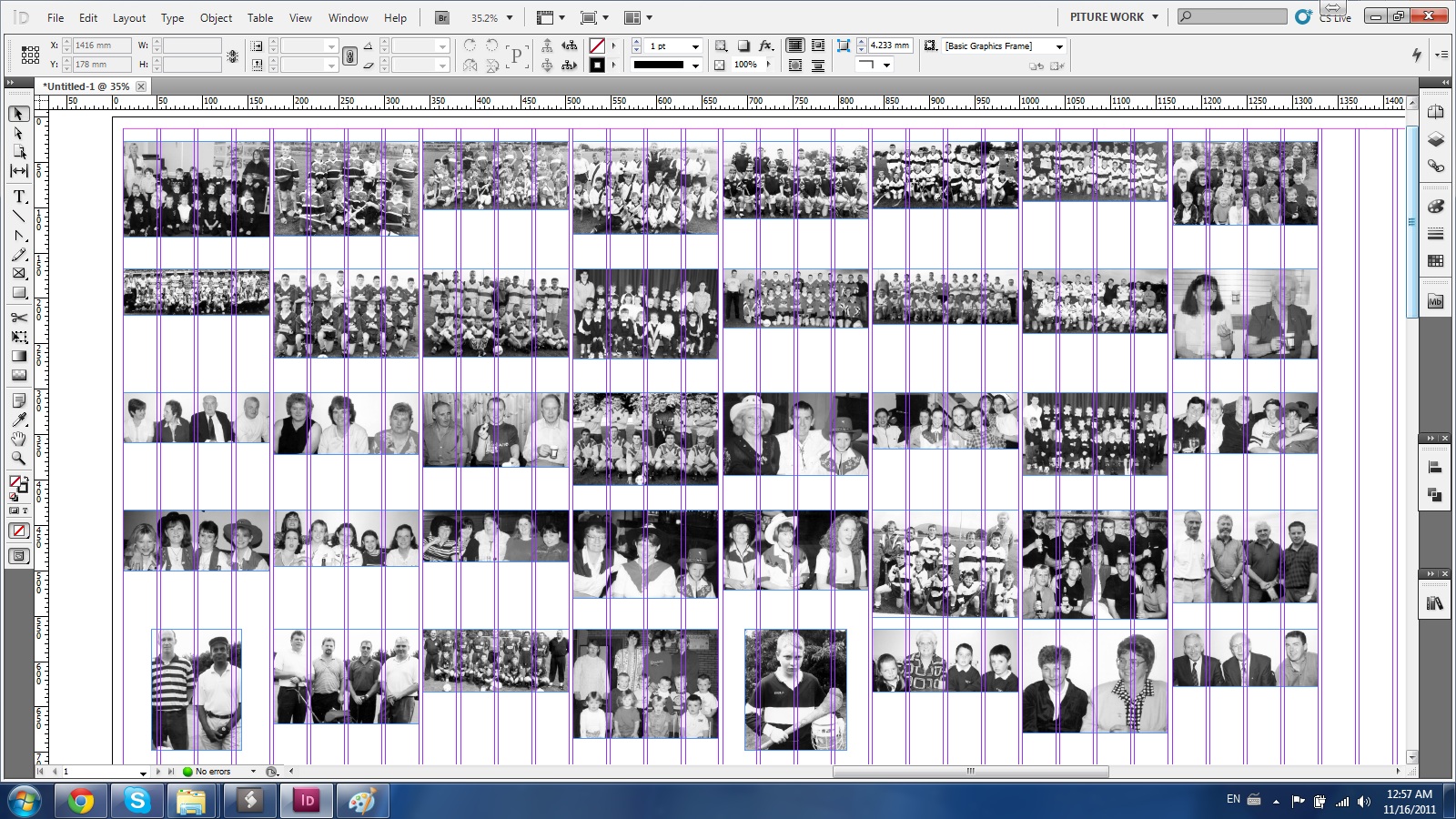Open the corner shape dropdown
The height and width of the screenshot is (819, 1456).
pos(887,66)
